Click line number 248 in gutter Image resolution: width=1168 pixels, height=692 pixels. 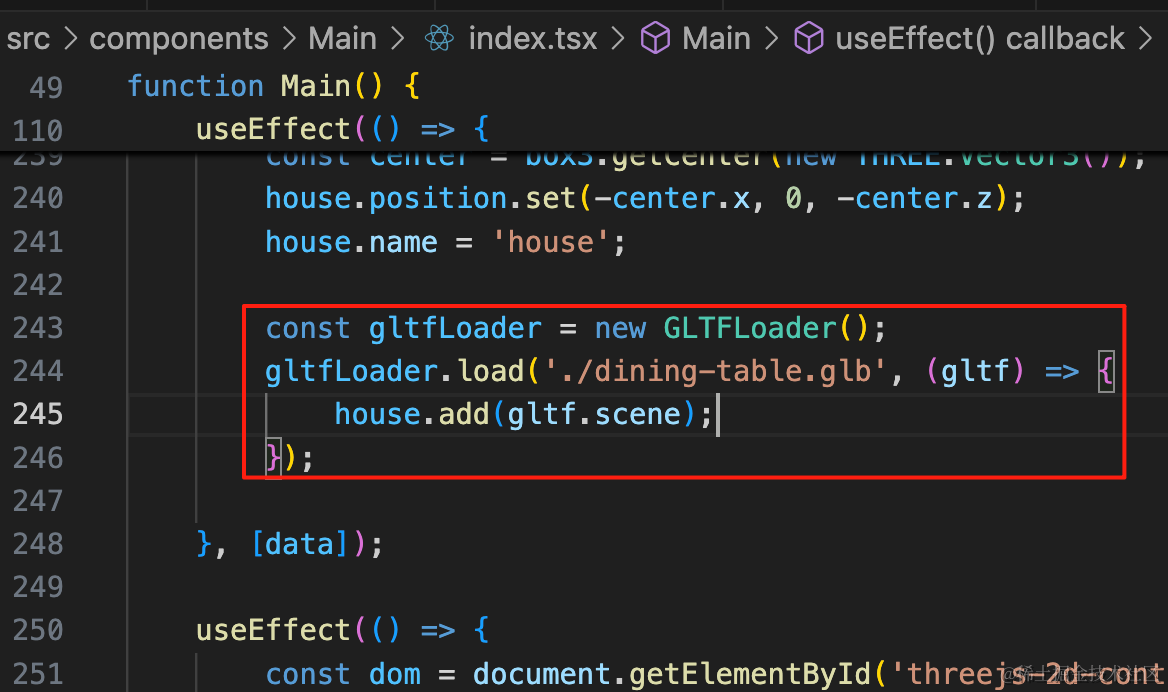pos(38,545)
